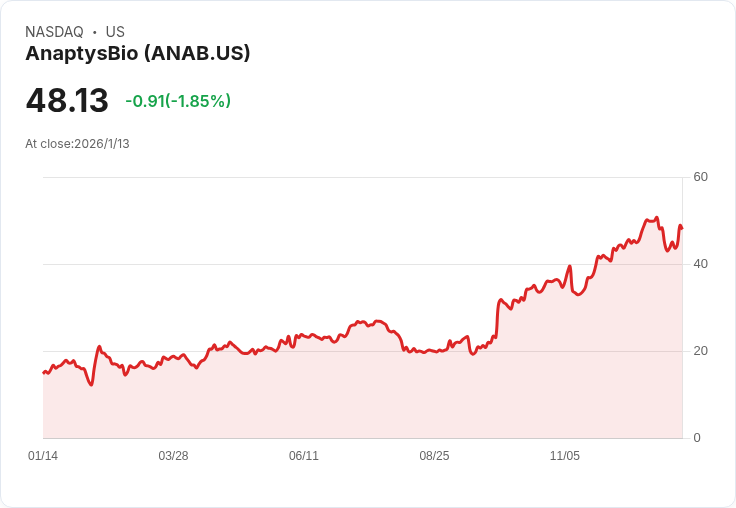Click the final data point at chart's right end
The height and width of the screenshot is (508, 736).
tap(682, 229)
